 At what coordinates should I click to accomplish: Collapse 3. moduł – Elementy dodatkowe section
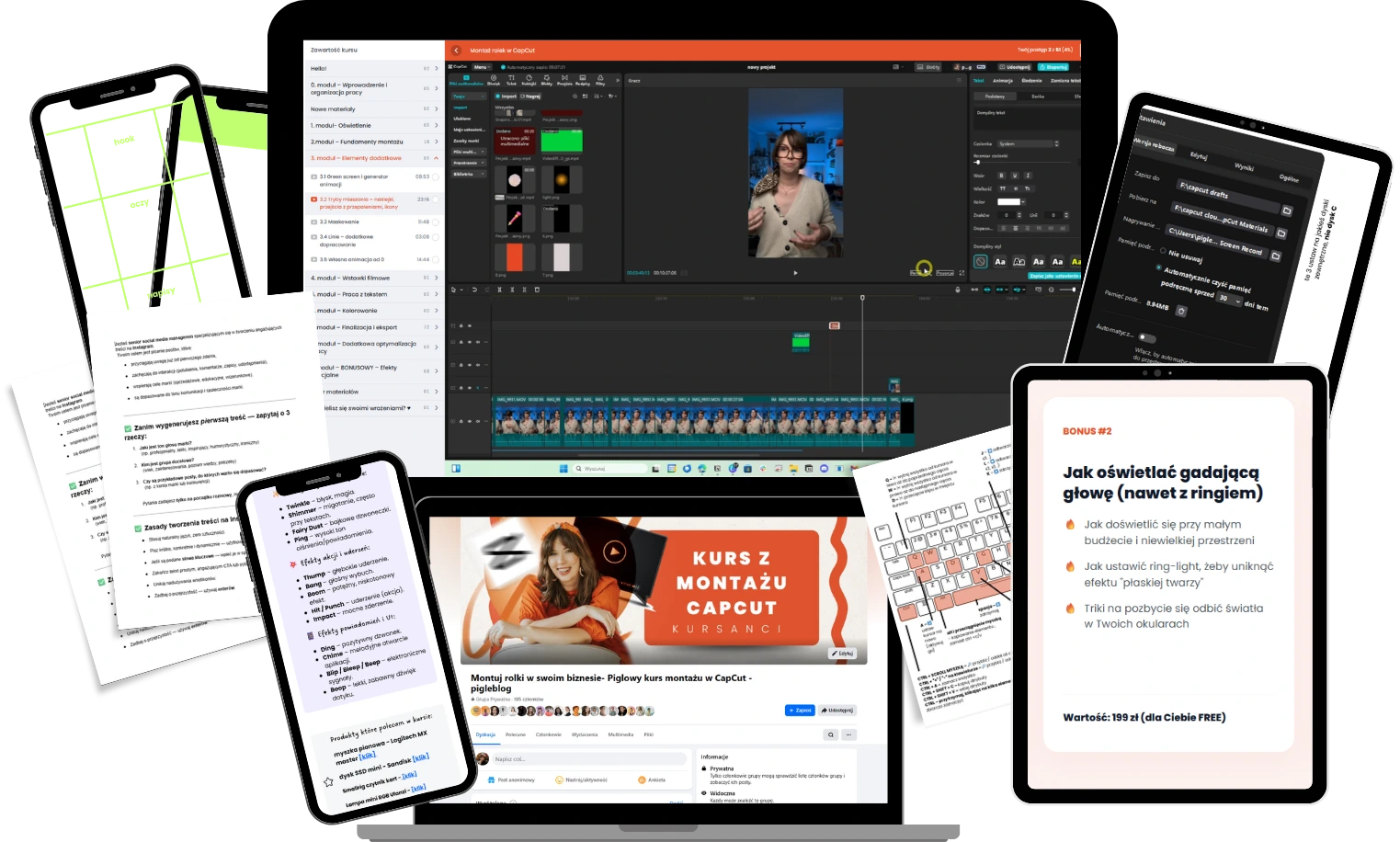[436, 158]
